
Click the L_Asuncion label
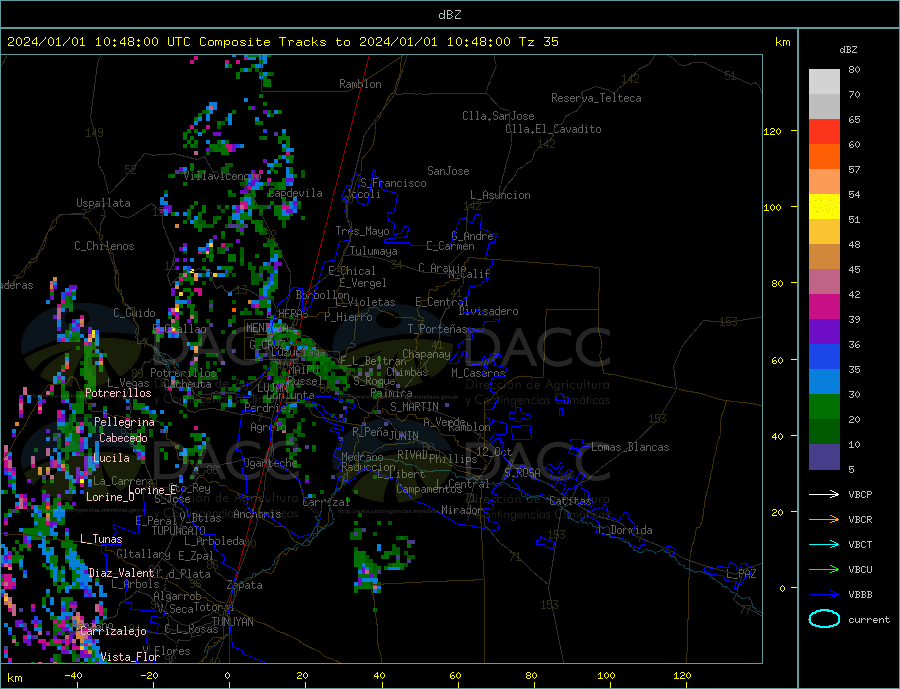click(x=501, y=195)
